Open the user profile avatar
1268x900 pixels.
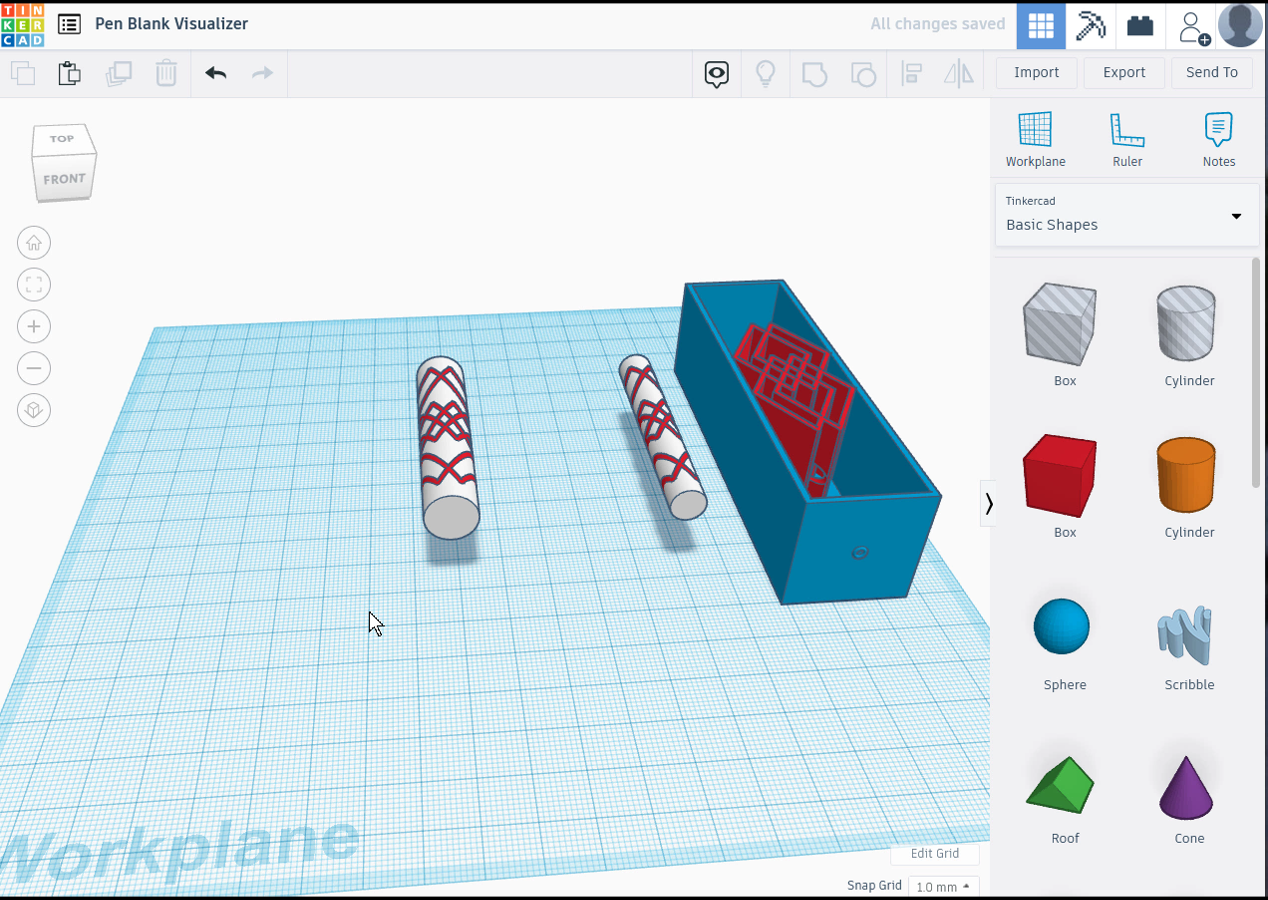point(1241,25)
